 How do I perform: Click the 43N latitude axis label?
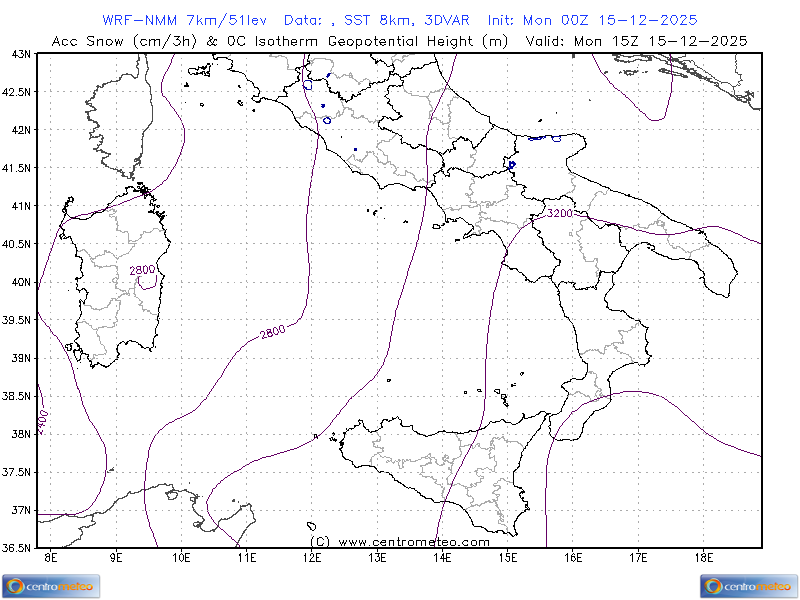[19, 54]
